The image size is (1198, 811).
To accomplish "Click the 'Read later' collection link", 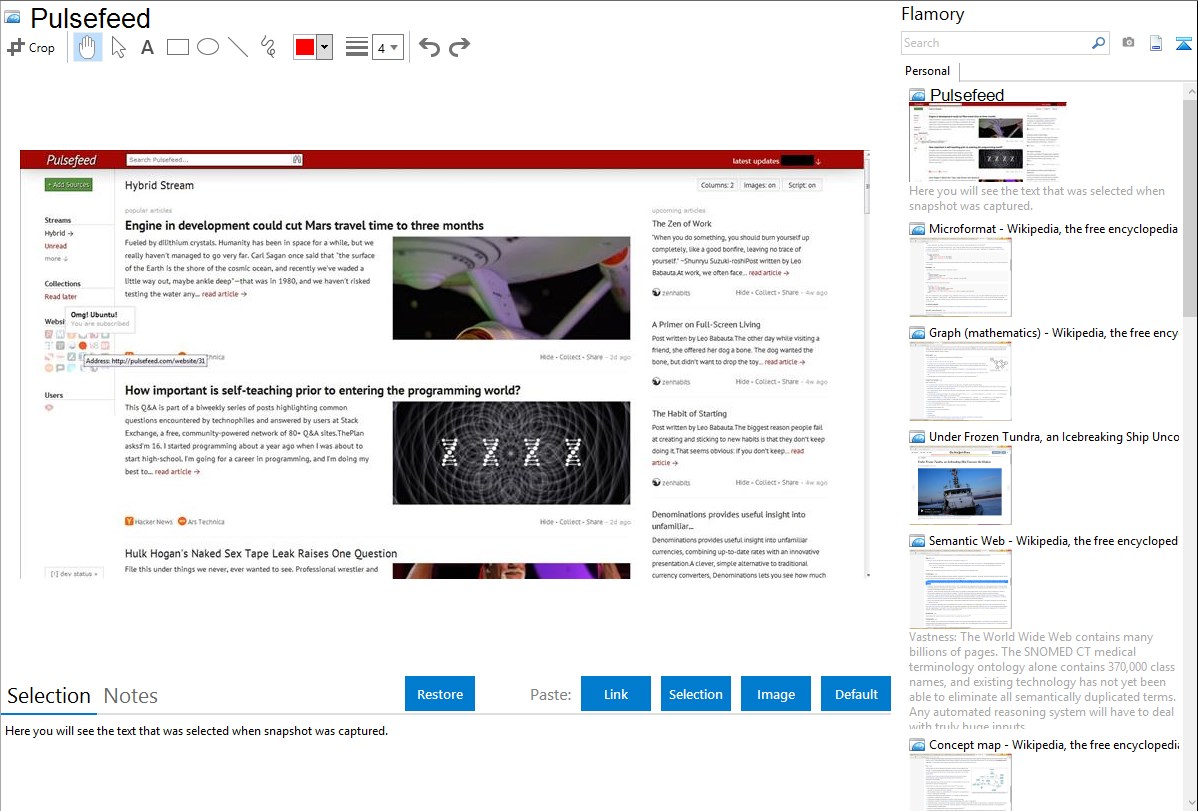I will click(60, 297).
